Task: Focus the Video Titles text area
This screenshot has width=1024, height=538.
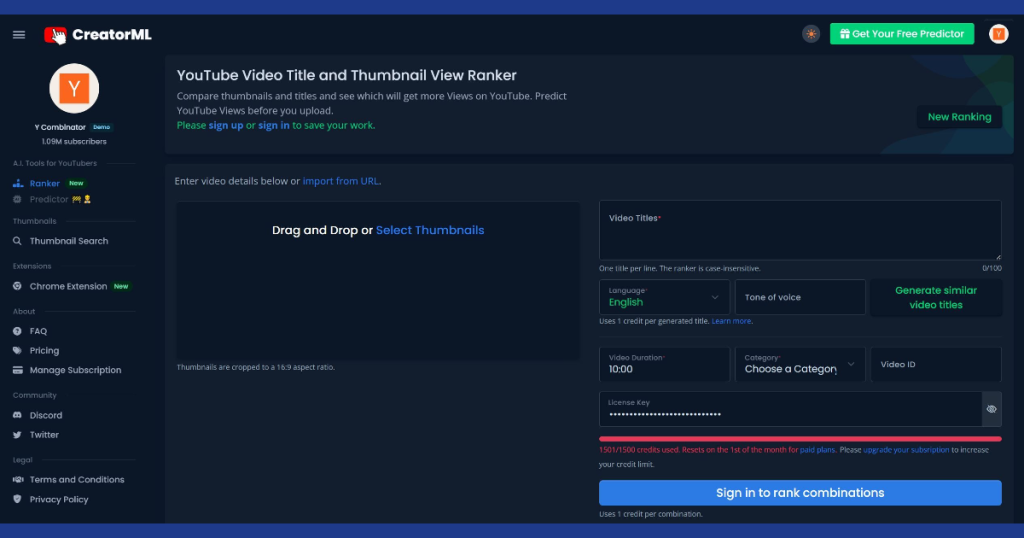Action: (800, 230)
